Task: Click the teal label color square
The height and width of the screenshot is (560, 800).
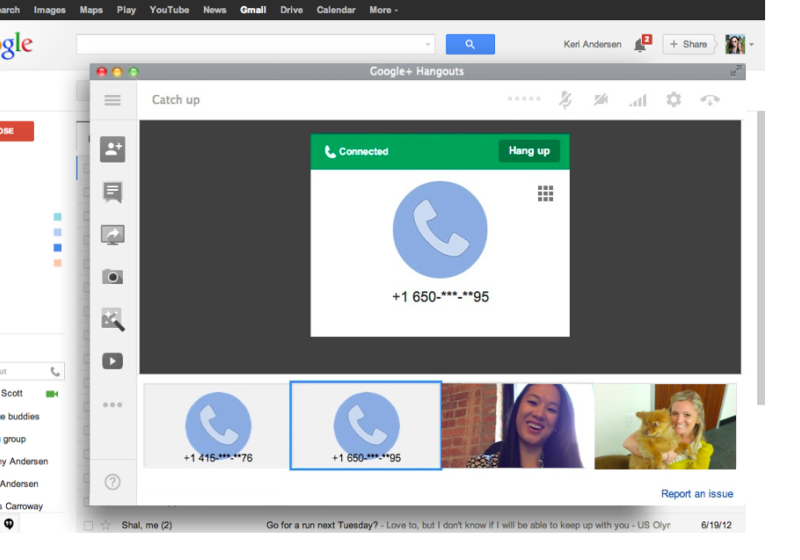Action: [x=57, y=217]
